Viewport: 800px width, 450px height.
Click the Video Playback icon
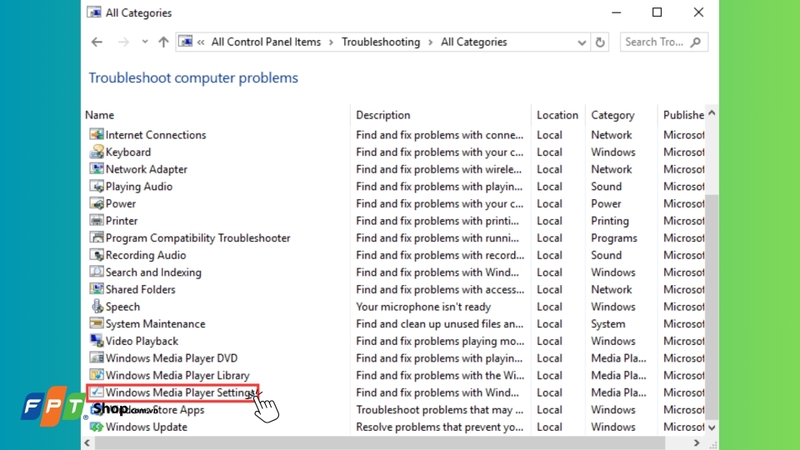96,340
